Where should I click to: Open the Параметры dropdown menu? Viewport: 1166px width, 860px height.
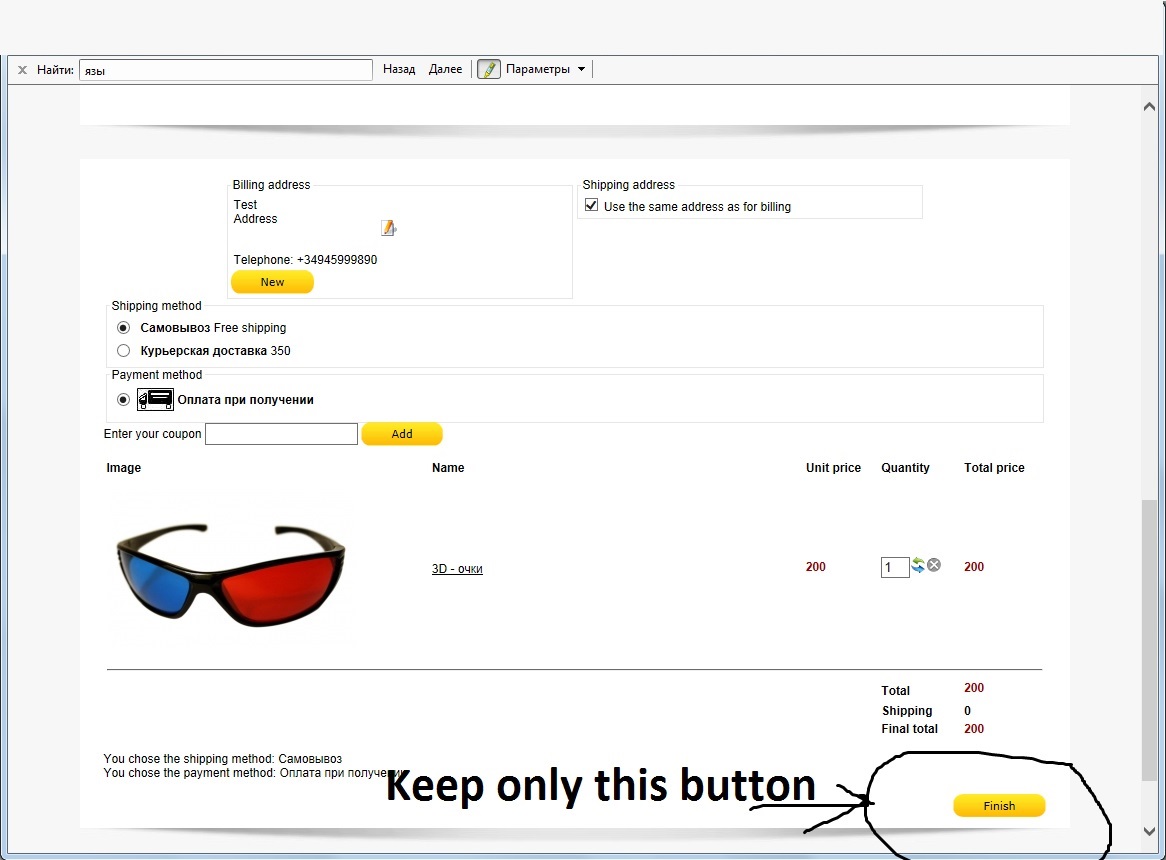pyautogui.click(x=546, y=69)
